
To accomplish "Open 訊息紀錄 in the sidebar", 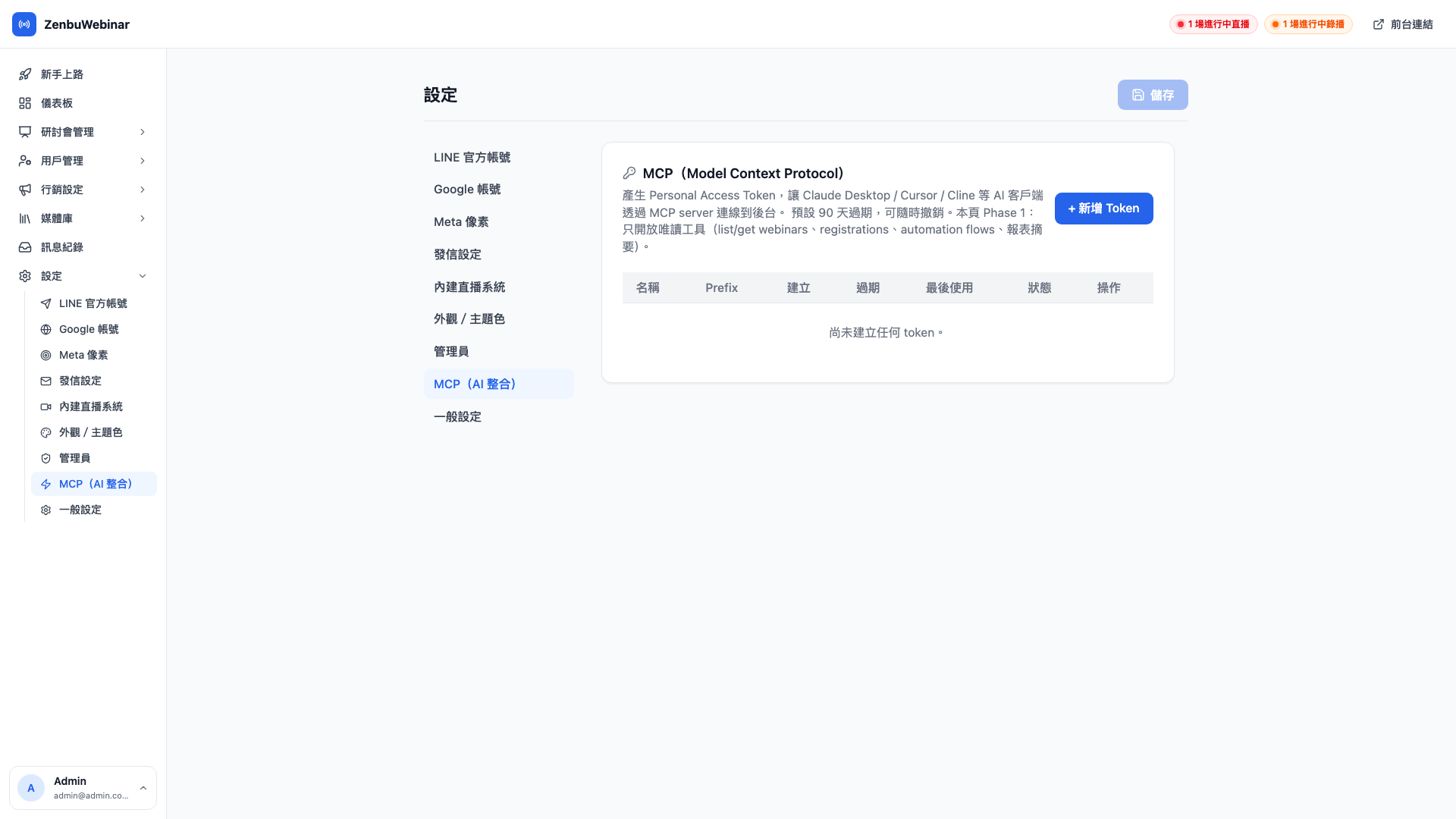I will [83, 247].
